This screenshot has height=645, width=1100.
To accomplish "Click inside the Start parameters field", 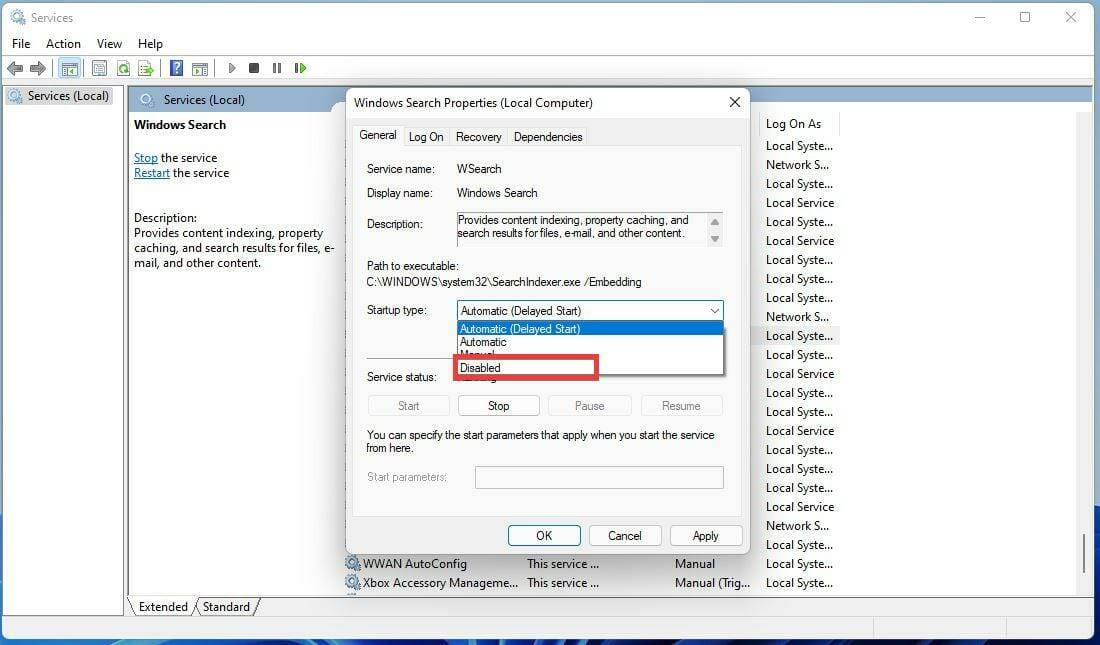I will [598, 477].
